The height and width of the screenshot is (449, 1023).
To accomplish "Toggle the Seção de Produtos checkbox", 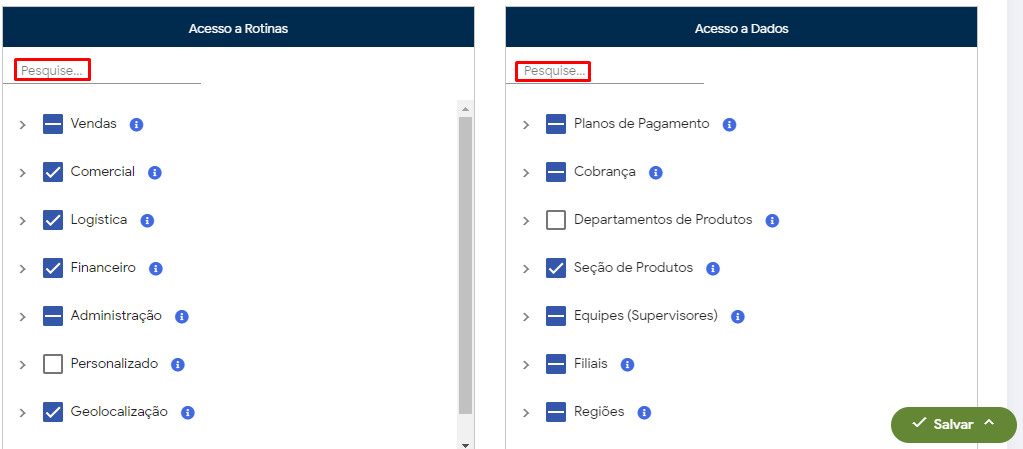I will tap(556, 268).
